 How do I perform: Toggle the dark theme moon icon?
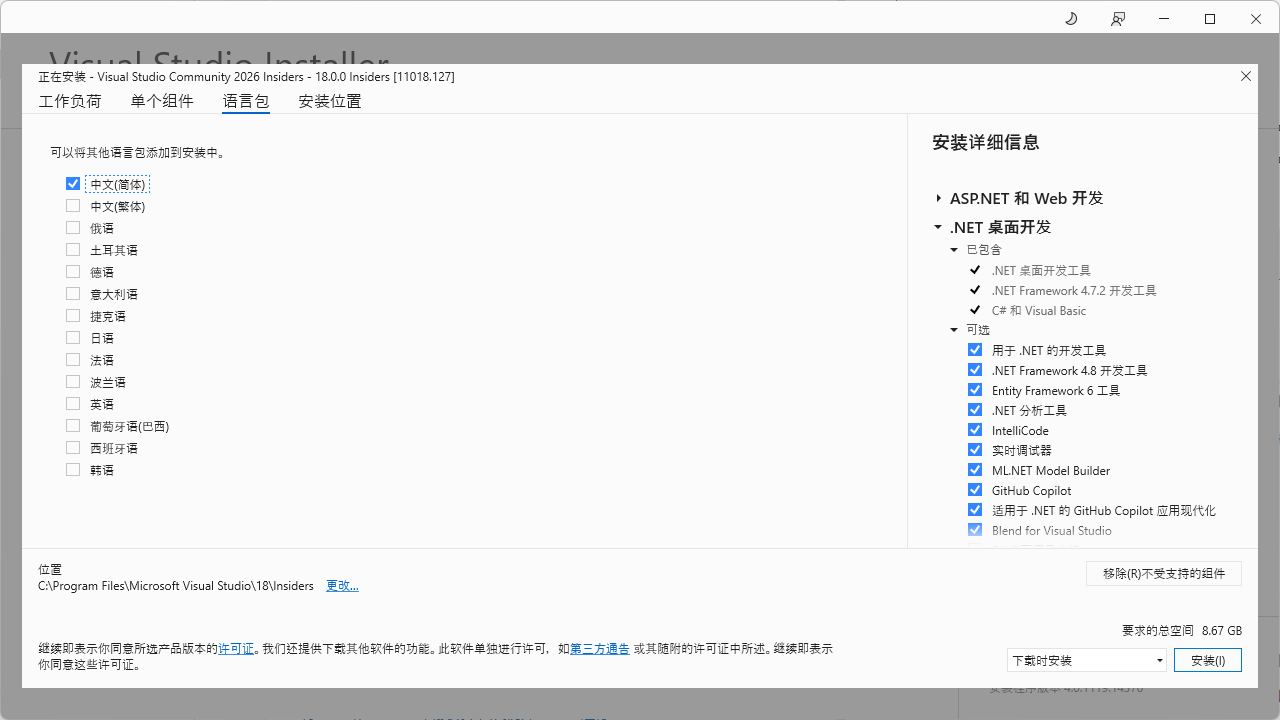(x=1071, y=19)
